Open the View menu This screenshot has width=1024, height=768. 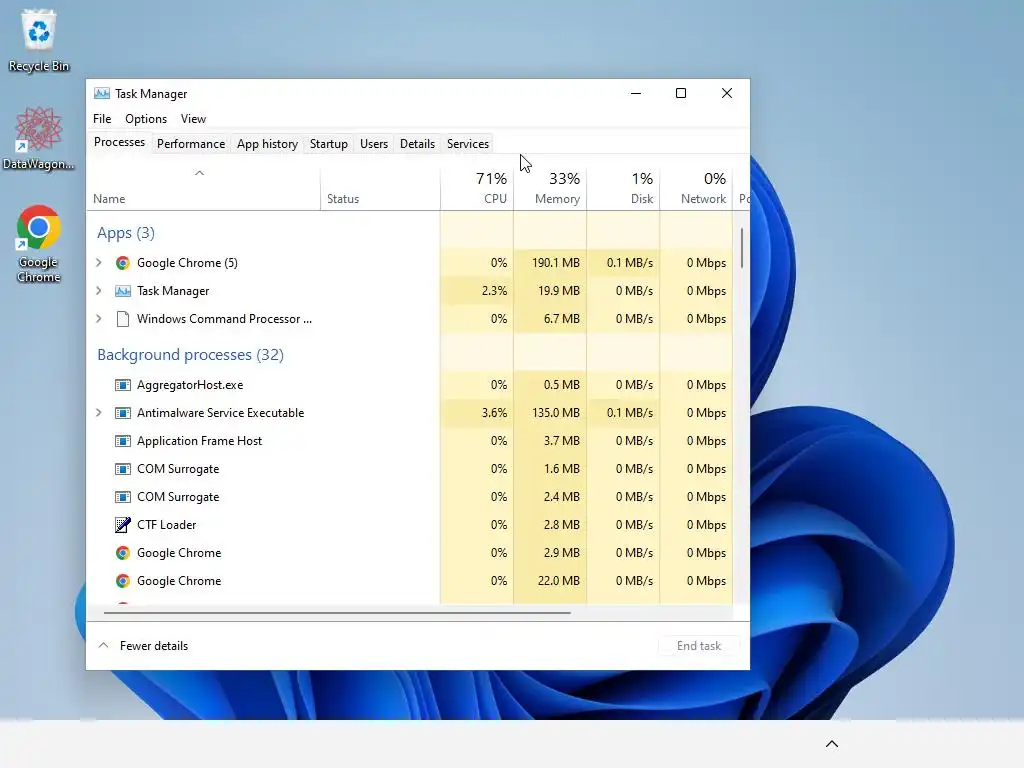pos(193,119)
